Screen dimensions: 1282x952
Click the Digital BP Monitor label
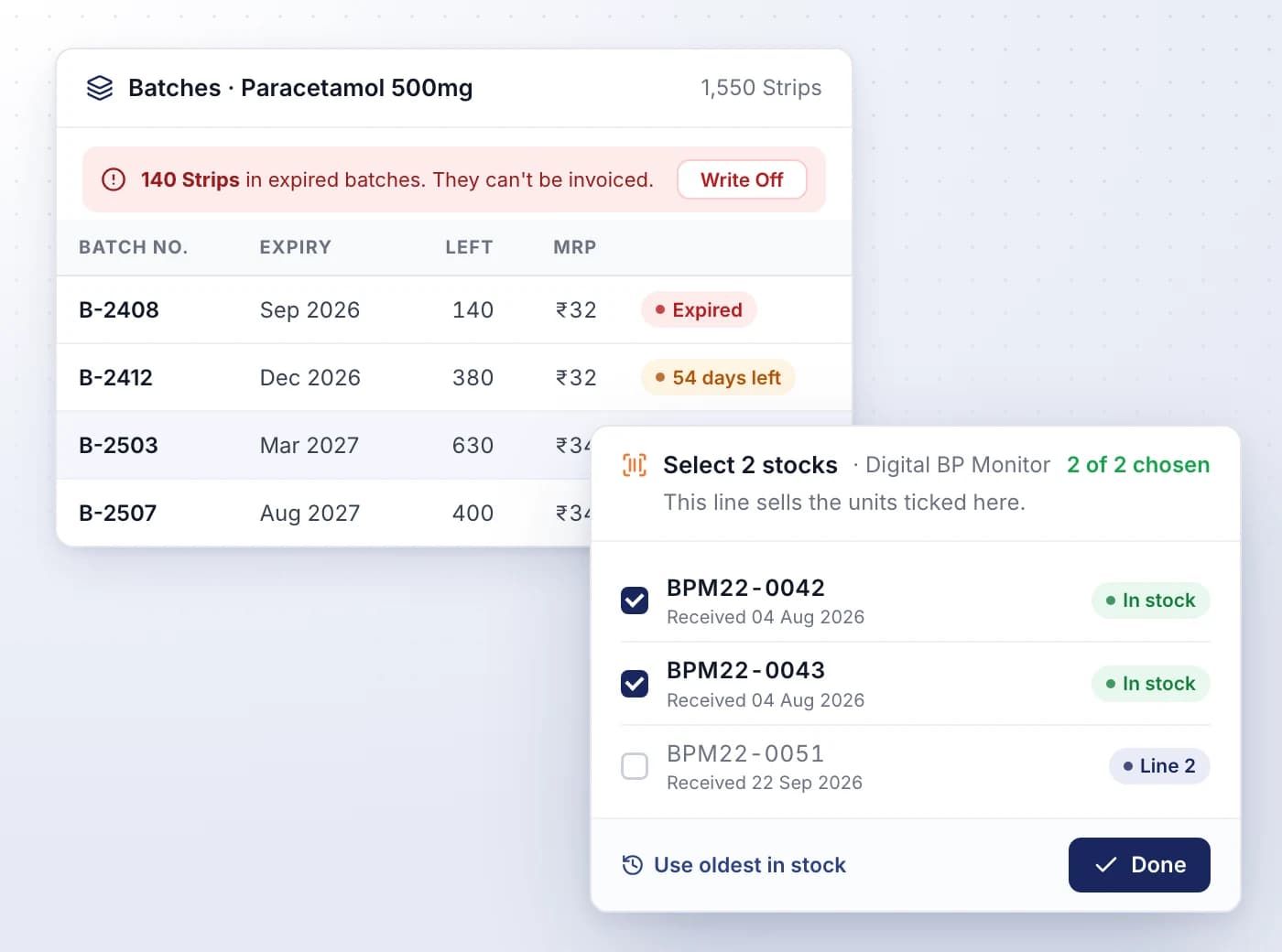(x=958, y=465)
